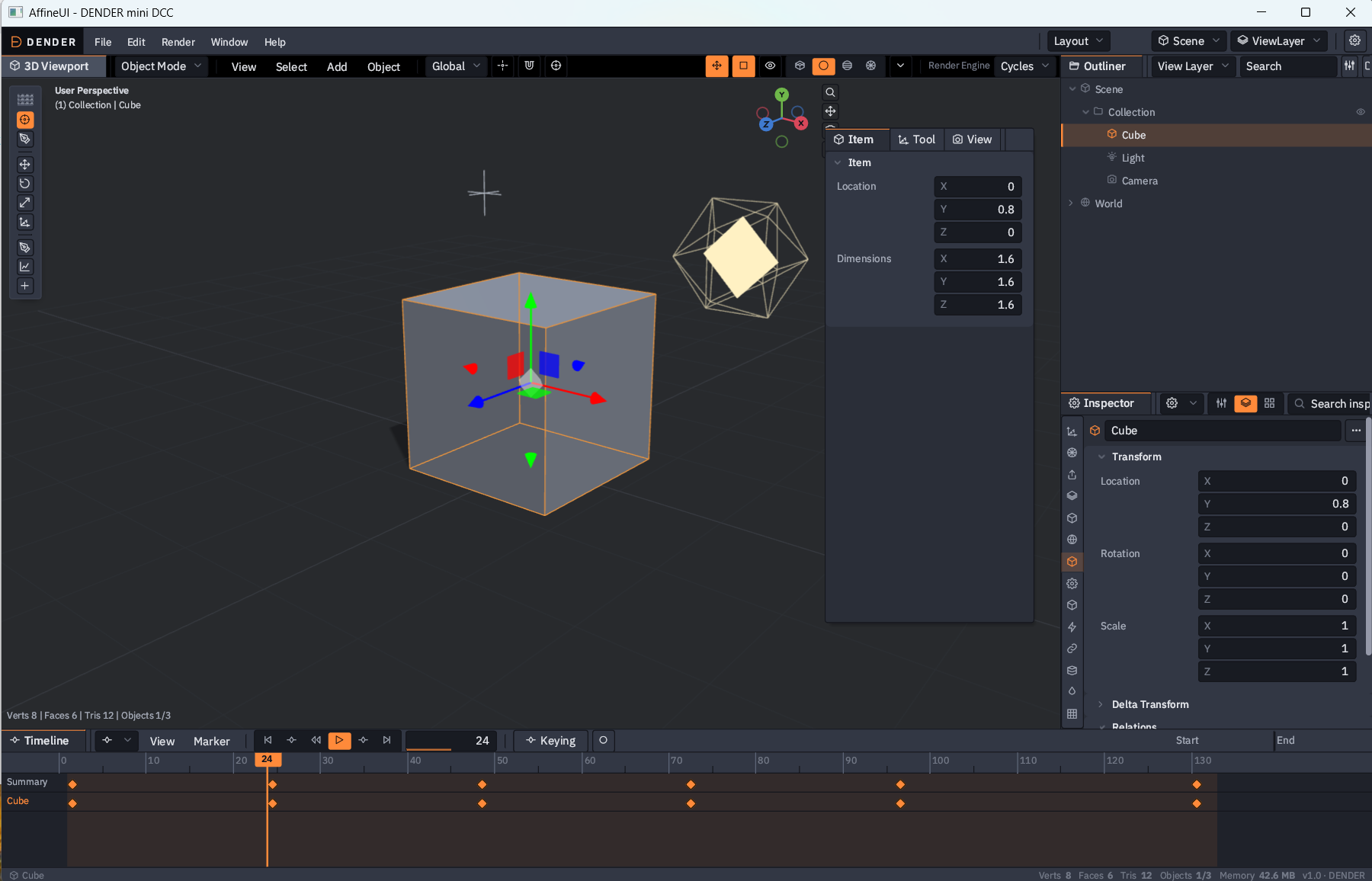Open the Render menu
1372x881 pixels.
click(x=178, y=42)
